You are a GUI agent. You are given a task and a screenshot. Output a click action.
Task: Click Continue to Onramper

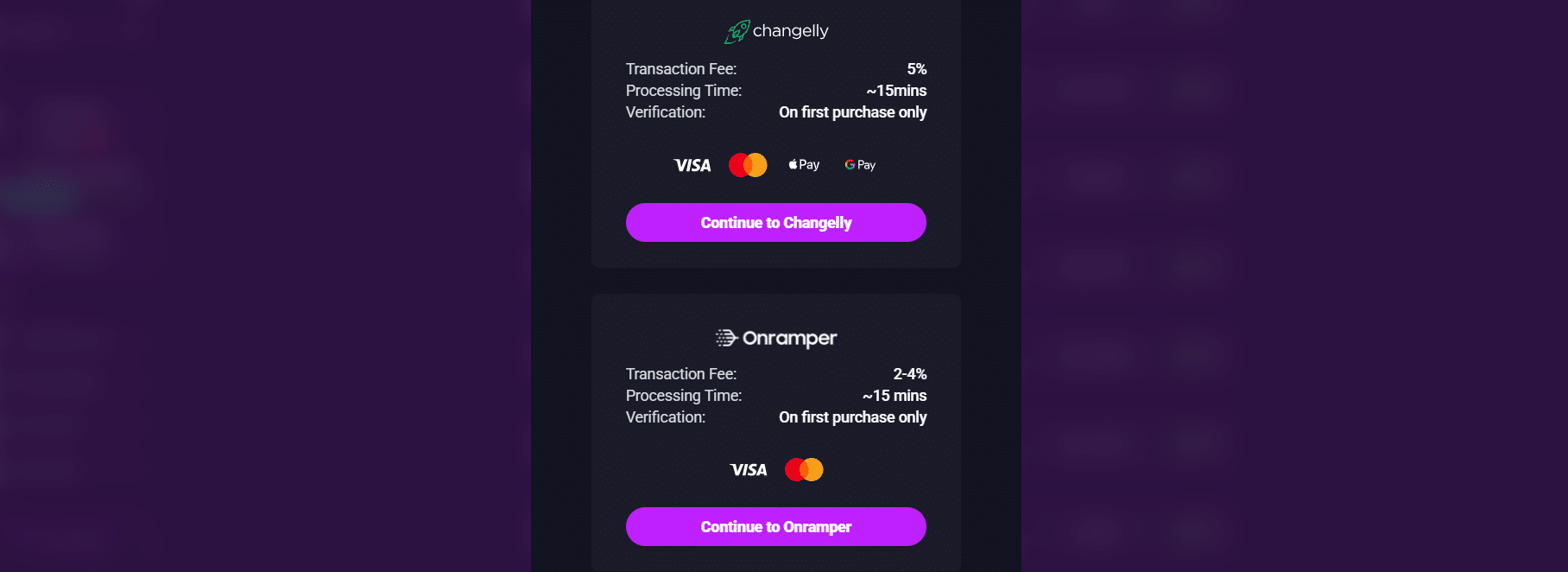point(775,526)
